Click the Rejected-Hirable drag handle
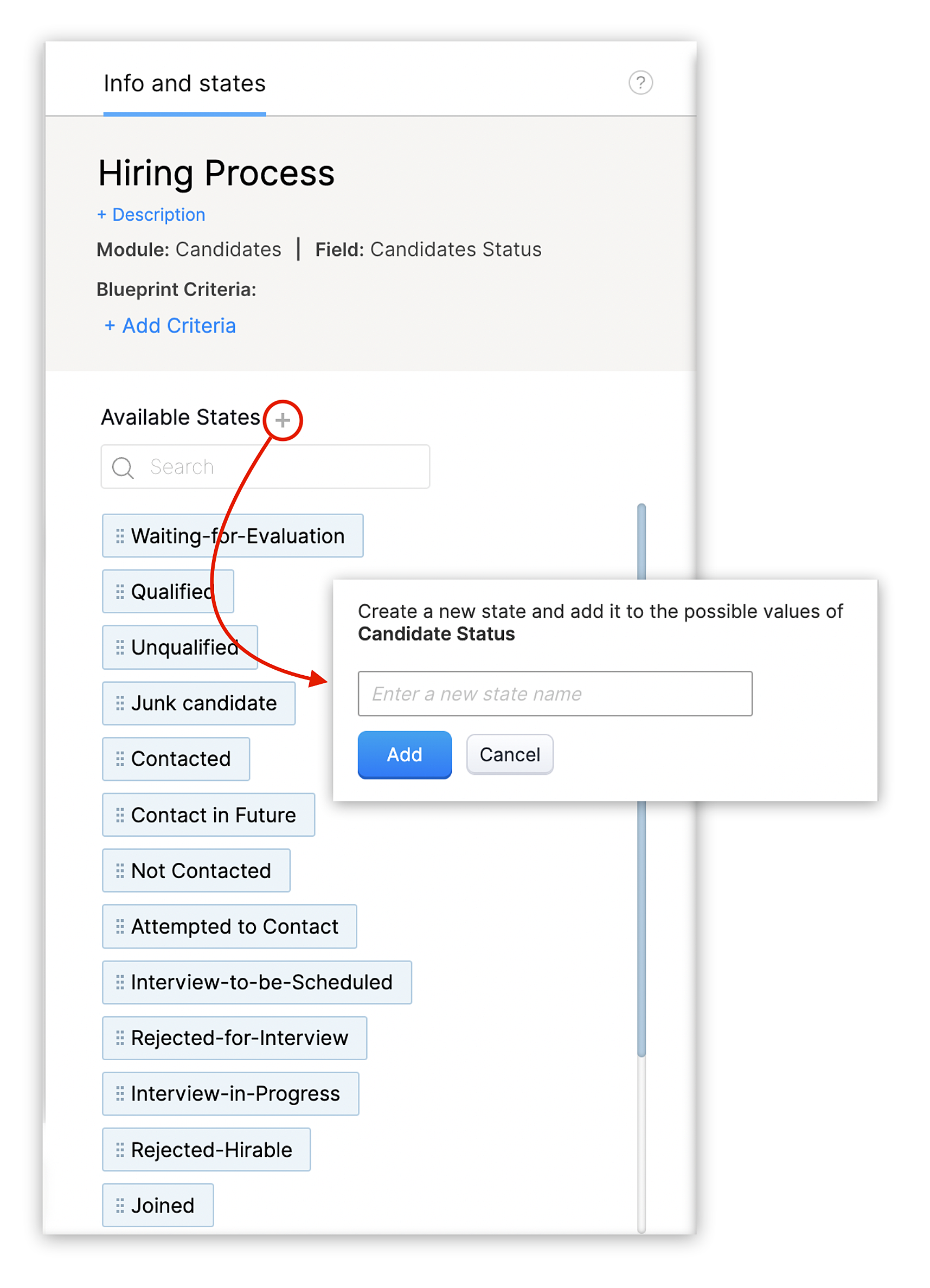Viewport: 930px width, 1288px height. pyautogui.click(x=120, y=1150)
